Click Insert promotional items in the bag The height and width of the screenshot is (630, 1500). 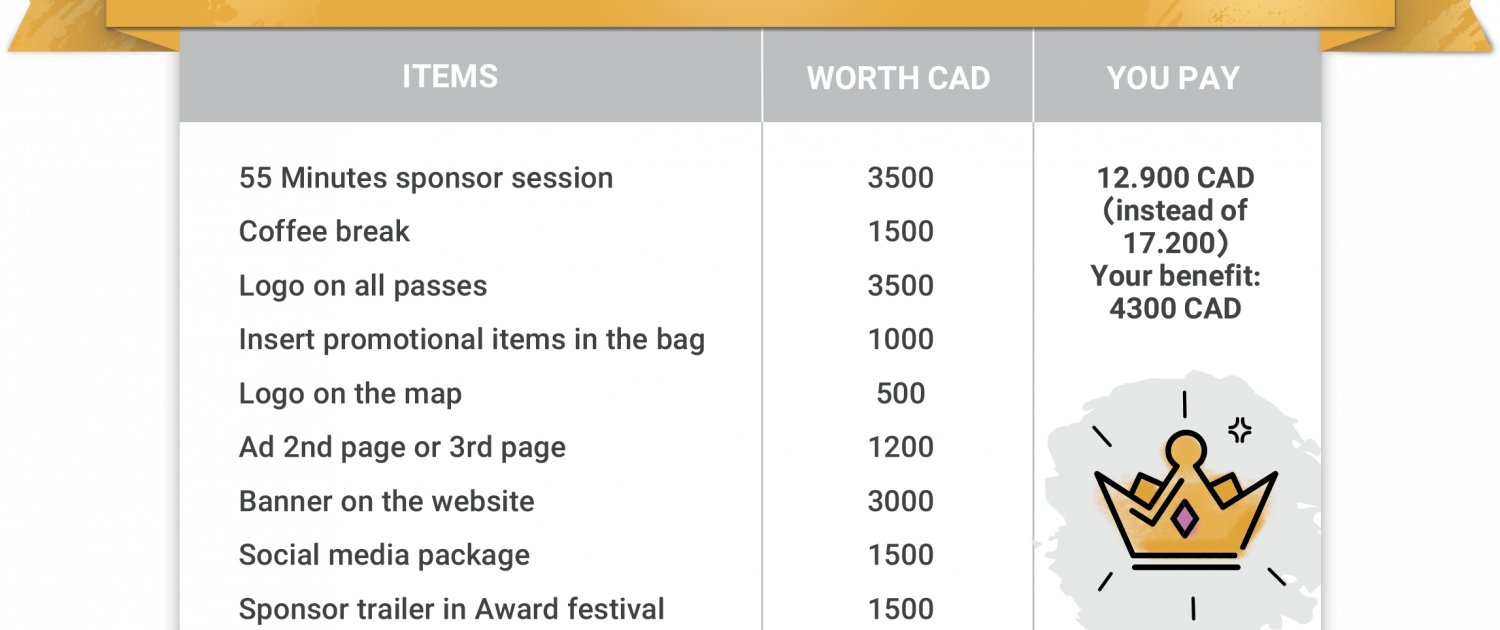click(x=472, y=340)
